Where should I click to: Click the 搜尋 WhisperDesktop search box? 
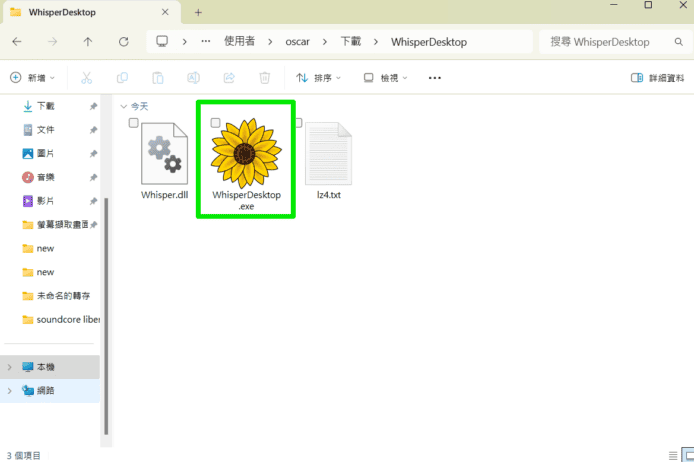(608, 42)
